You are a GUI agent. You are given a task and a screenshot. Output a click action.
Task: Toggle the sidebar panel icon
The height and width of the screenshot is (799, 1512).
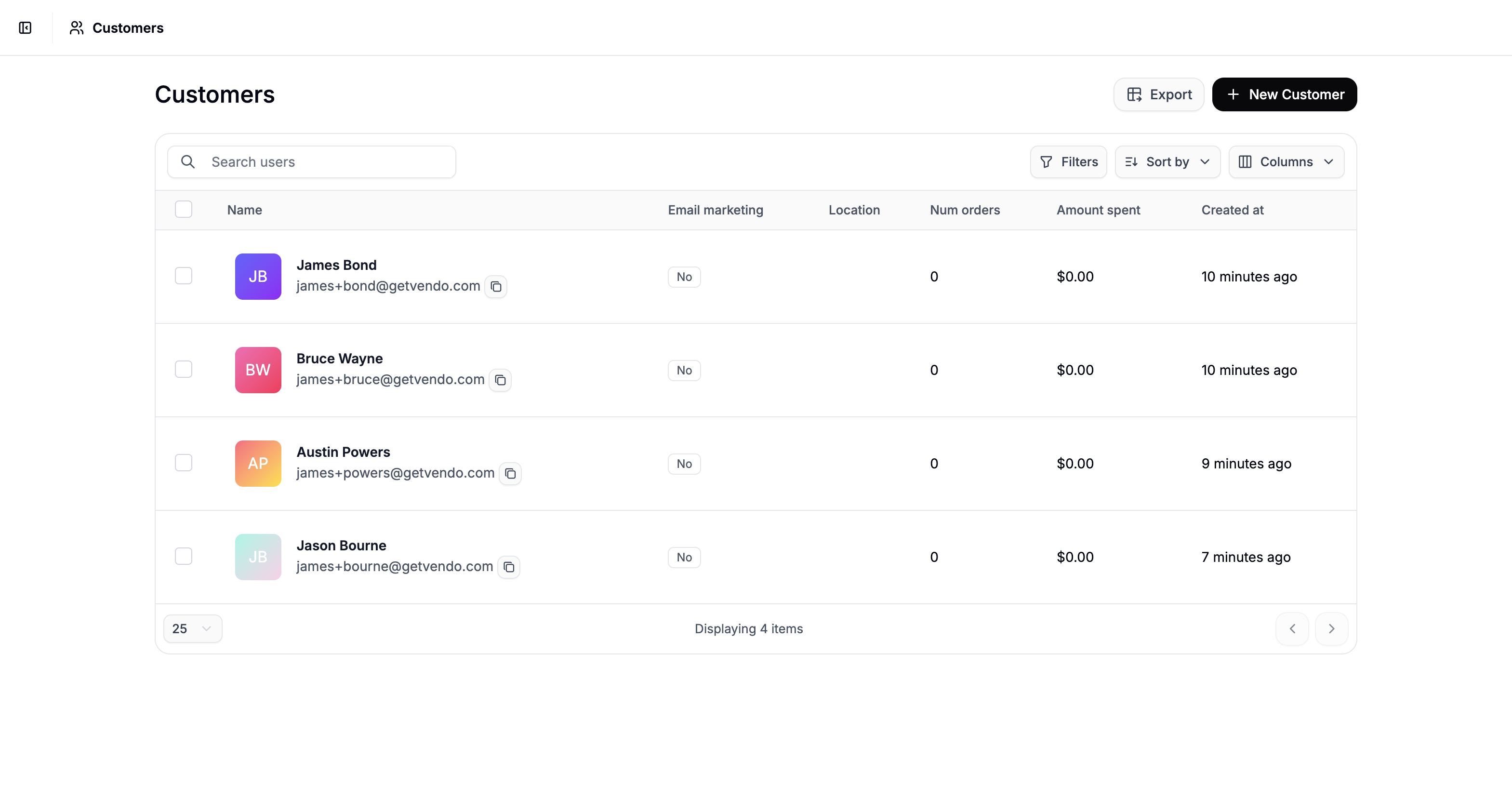click(x=25, y=27)
